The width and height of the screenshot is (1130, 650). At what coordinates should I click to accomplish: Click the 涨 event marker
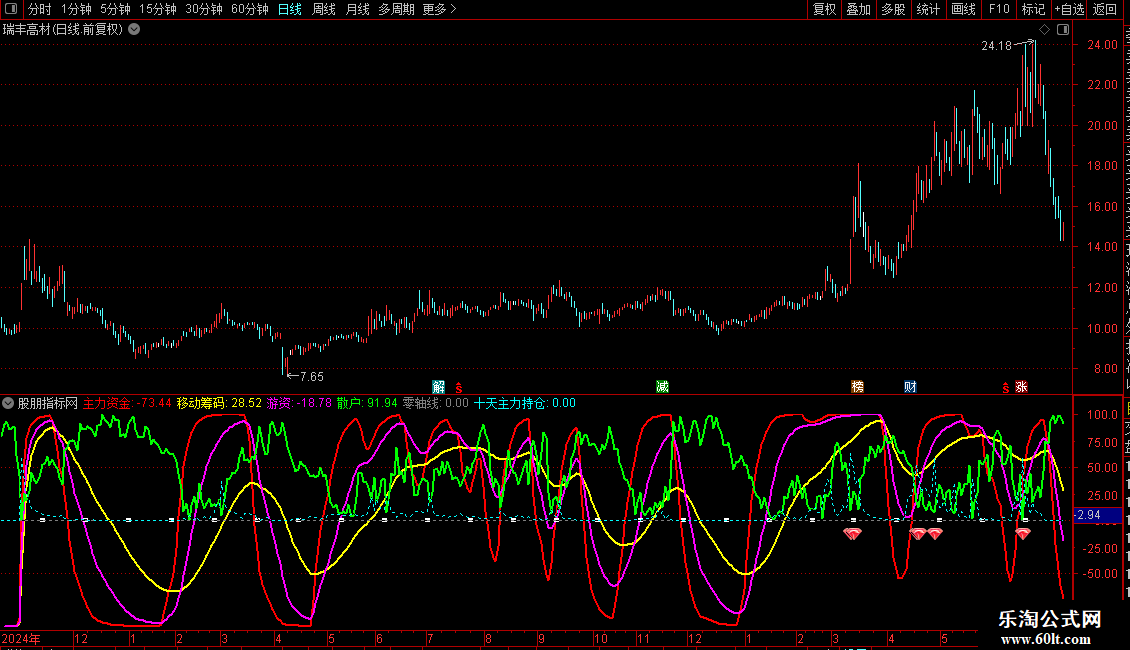point(1021,387)
